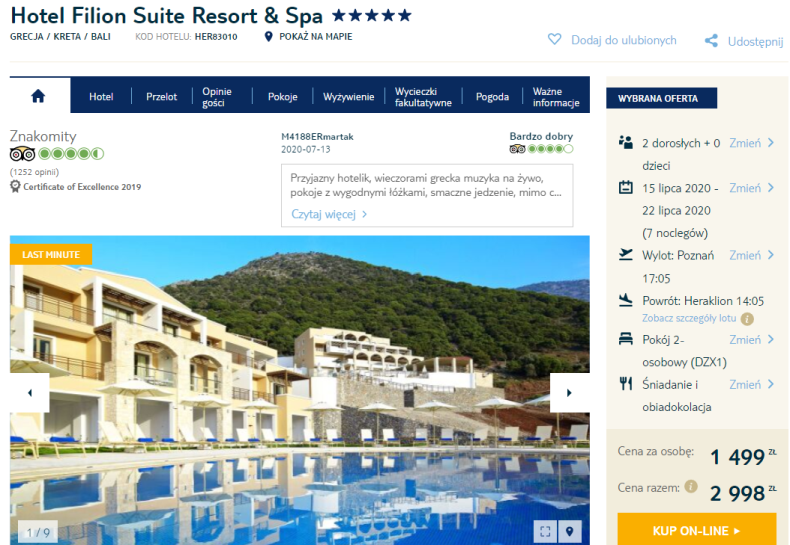Expand Zmień for number of guests

click(x=751, y=143)
